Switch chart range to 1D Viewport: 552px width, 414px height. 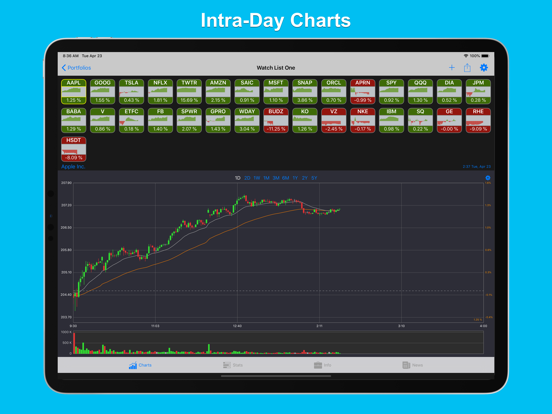pos(238,178)
